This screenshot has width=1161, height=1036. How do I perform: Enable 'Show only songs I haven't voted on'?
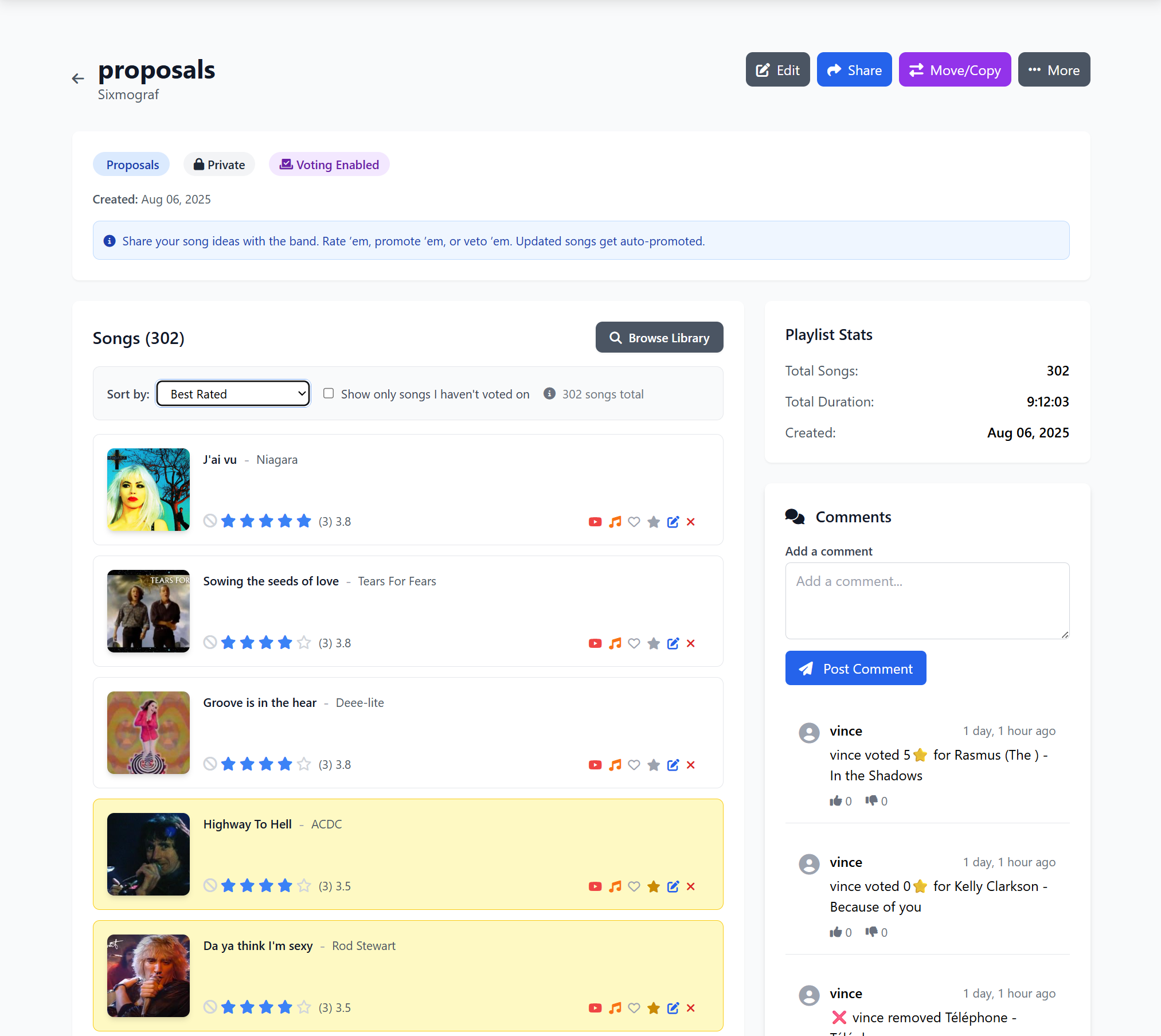tap(329, 393)
